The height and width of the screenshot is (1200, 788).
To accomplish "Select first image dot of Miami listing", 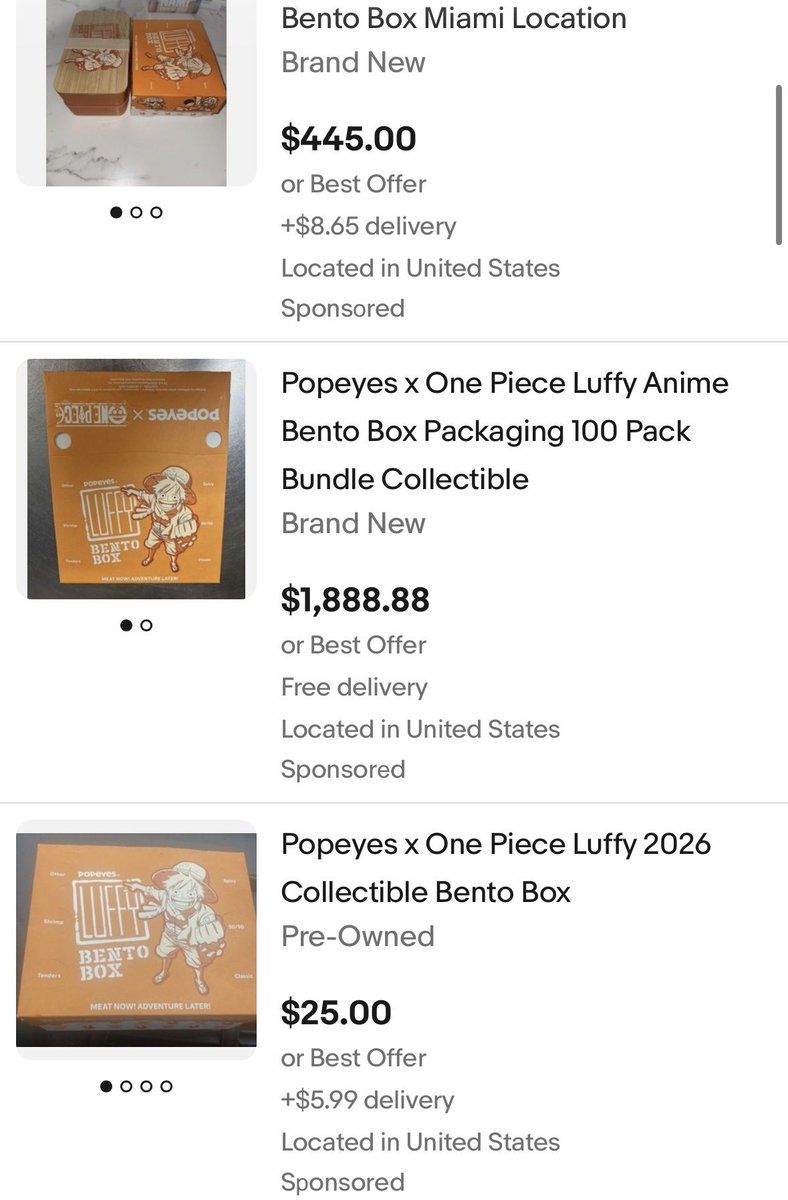I will tap(117, 212).
